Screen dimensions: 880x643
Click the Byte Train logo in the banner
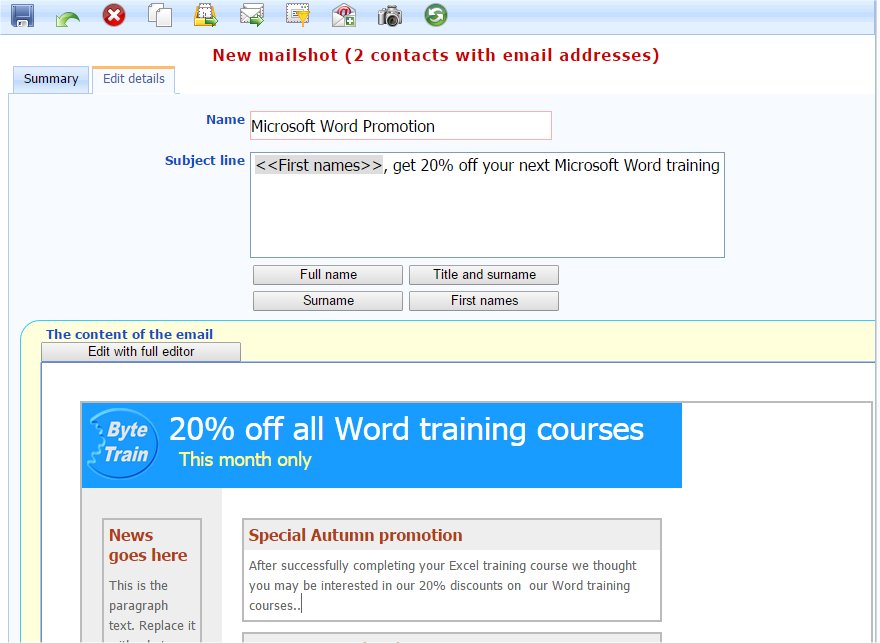(x=123, y=443)
